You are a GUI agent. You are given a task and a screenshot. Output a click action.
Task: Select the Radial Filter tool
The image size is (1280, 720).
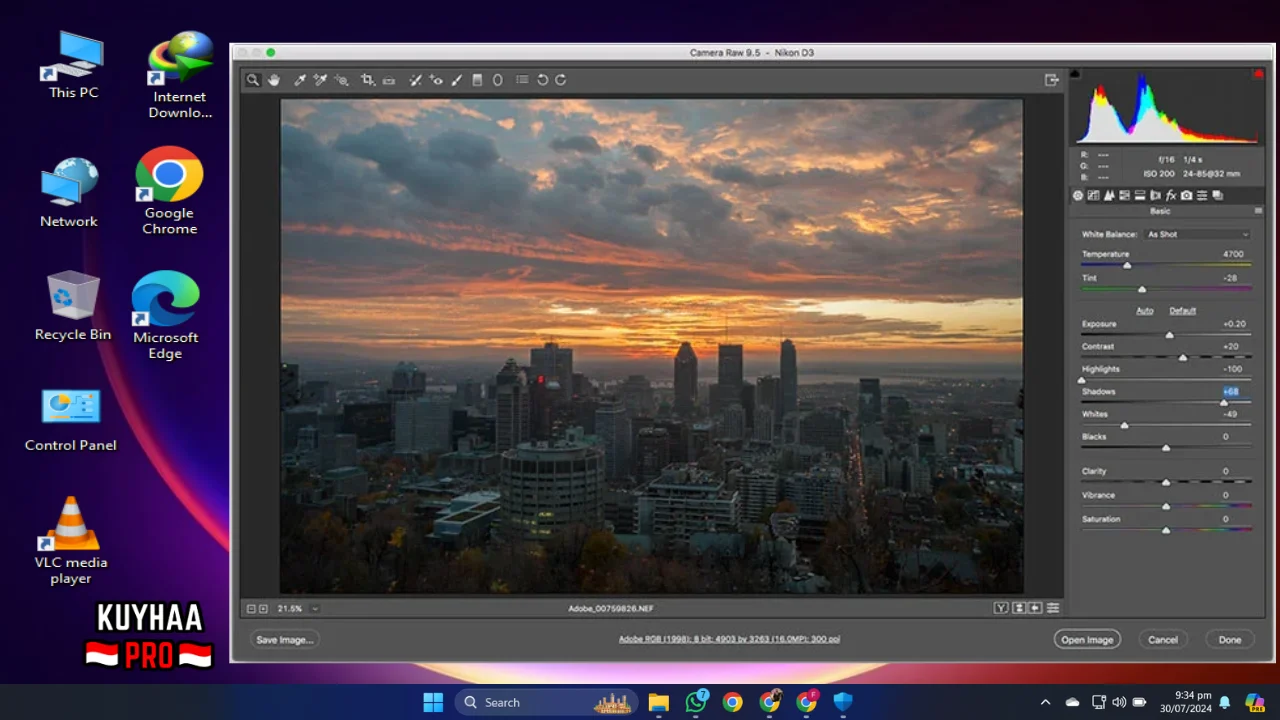pyautogui.click(x=497, y=80)
